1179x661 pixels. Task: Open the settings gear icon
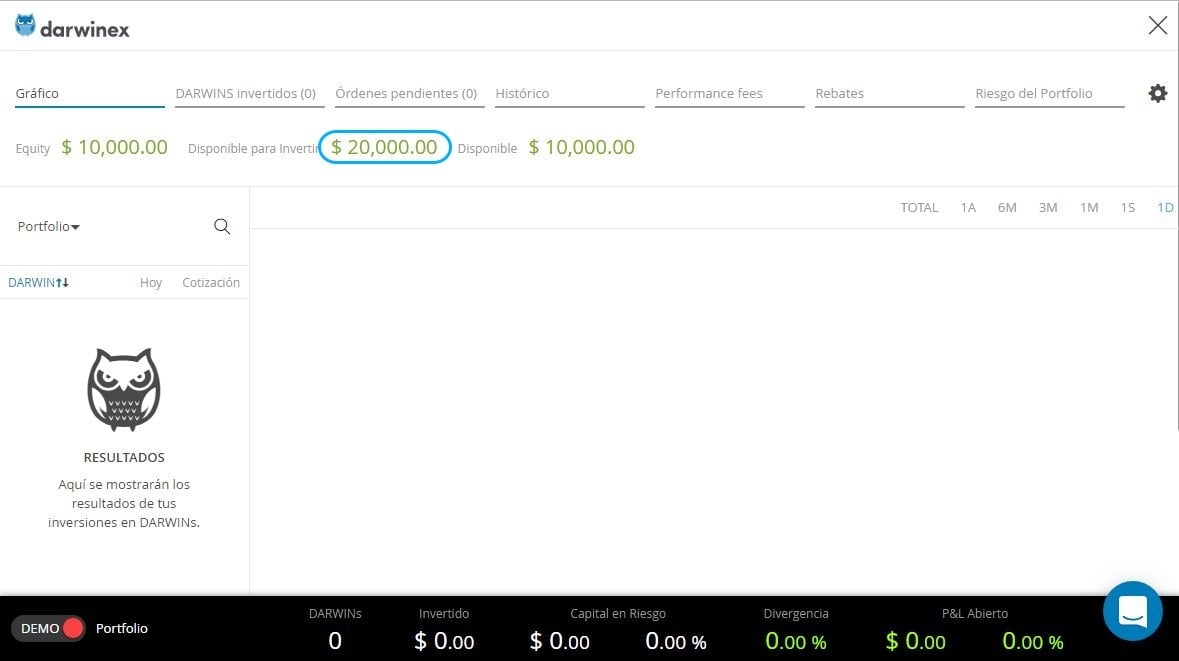tap(1158, 93)
